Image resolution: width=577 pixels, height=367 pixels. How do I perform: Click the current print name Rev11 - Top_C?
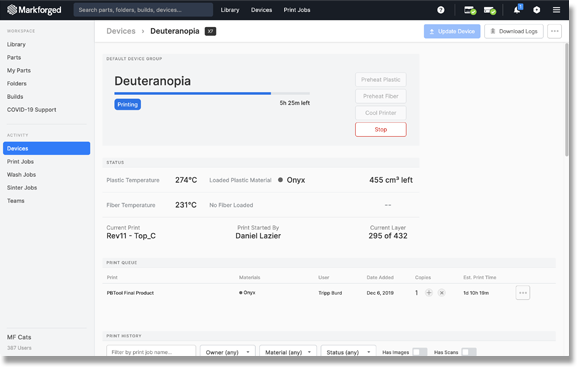pyautogui.click(x=131, y=236)
